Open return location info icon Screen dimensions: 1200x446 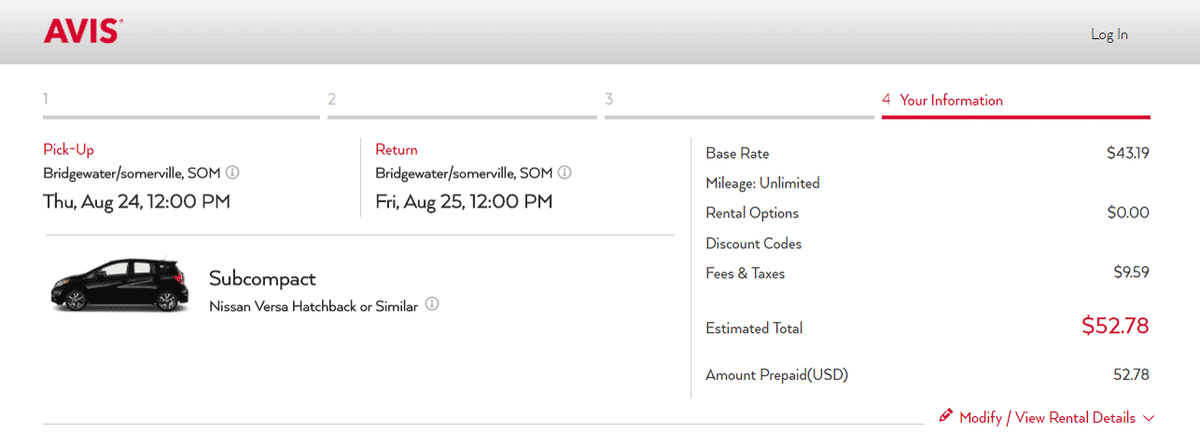pyautogui.click(x=565, y=173)
